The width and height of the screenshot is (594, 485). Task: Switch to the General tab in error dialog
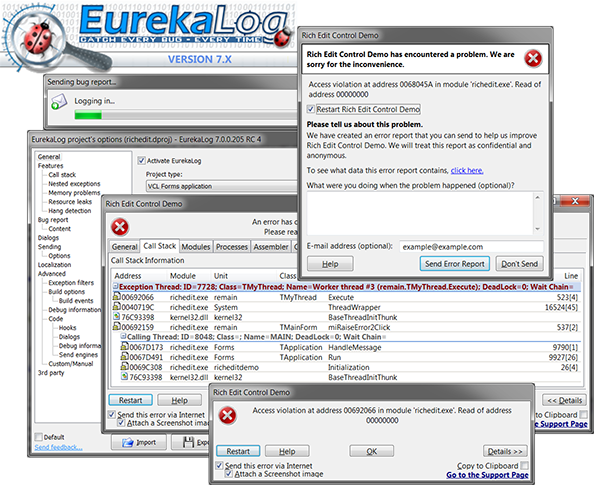coord(124,247)
